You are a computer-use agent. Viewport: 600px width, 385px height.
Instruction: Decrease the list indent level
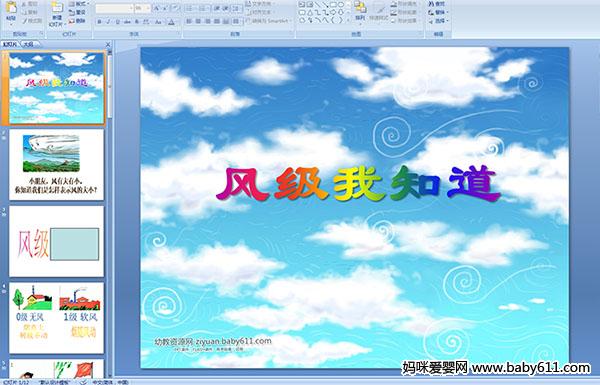[217, 8]
